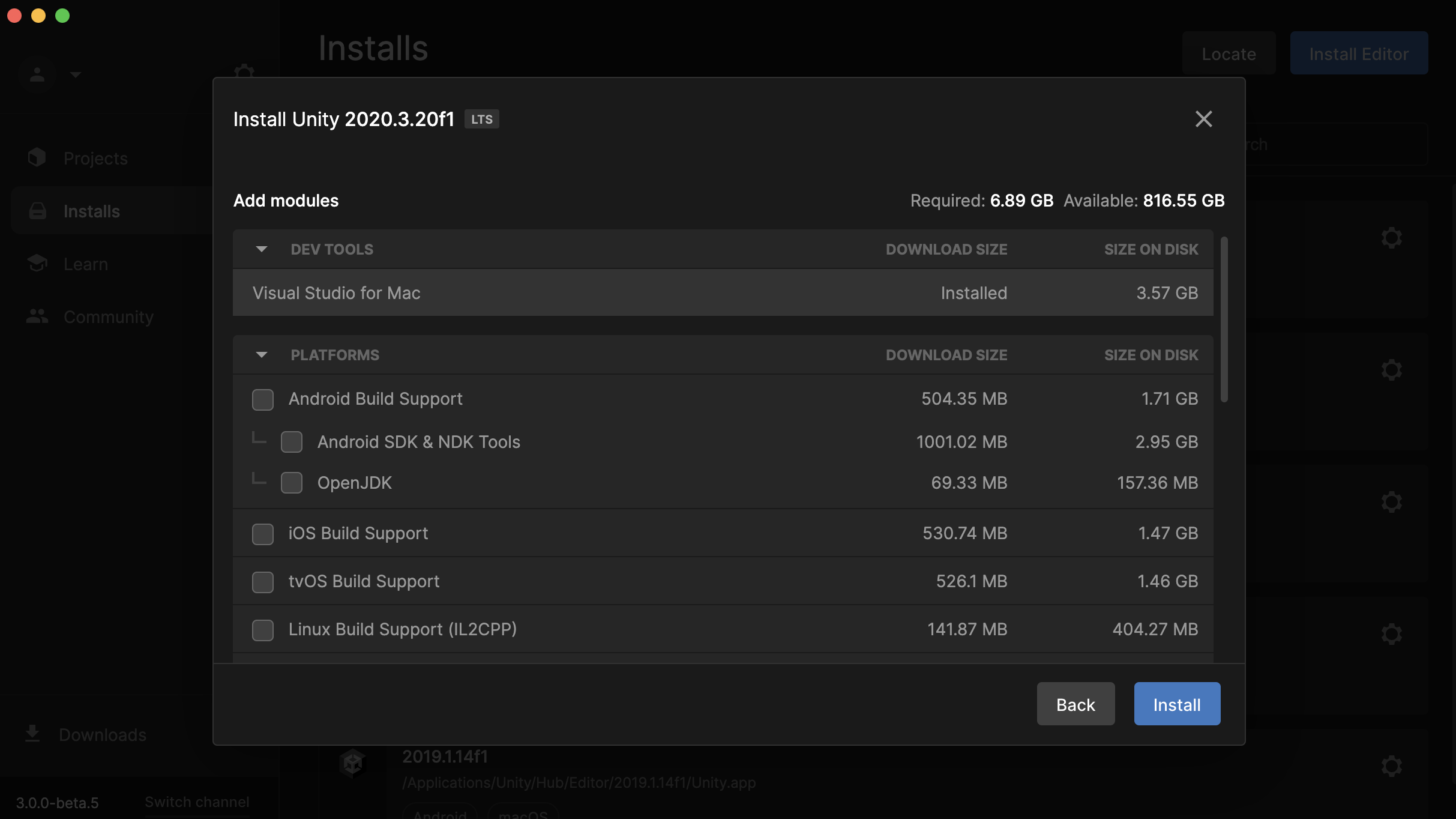
Task: Open the account dropdown arrow
Action: (x=75, y=74)
